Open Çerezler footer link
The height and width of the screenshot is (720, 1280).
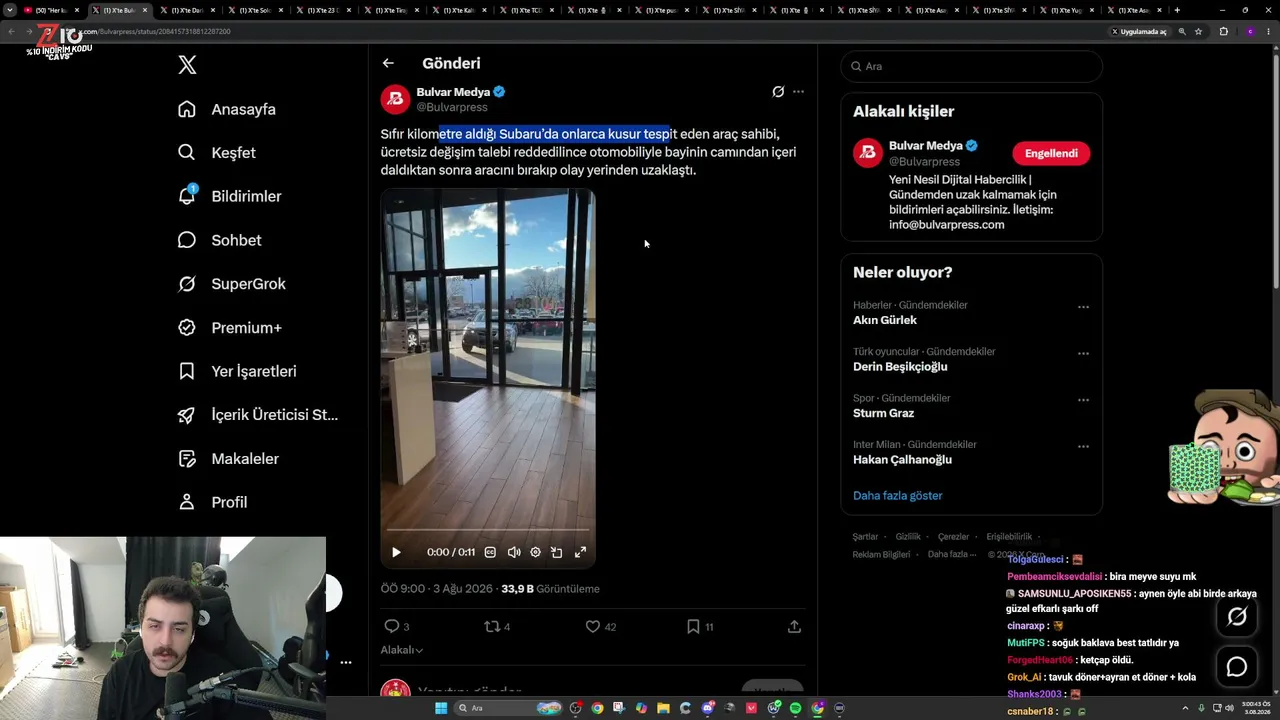pos(953,537)
